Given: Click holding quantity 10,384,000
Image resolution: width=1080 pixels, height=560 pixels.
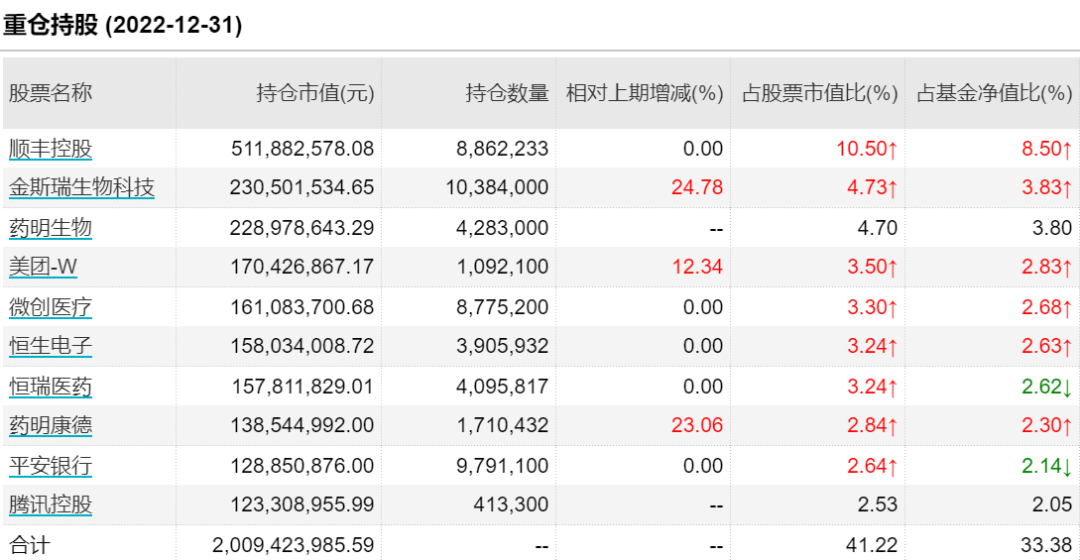Looking at the screenshot, I should click(497, 187).
